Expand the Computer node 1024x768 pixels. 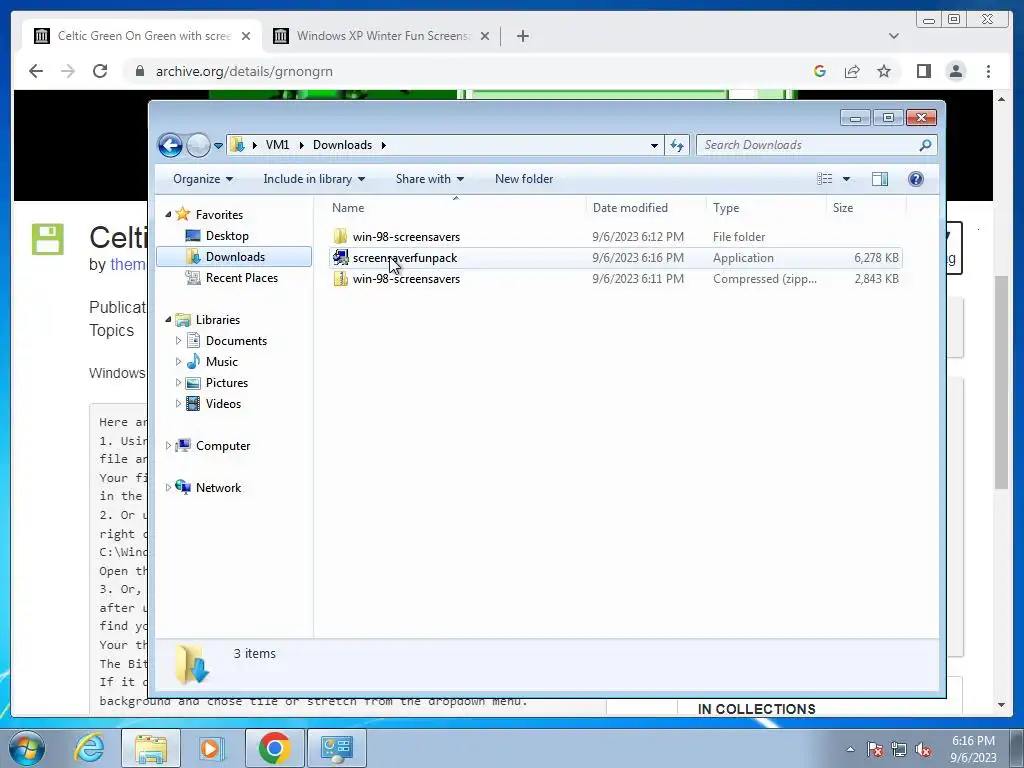(x=168, y=445)
